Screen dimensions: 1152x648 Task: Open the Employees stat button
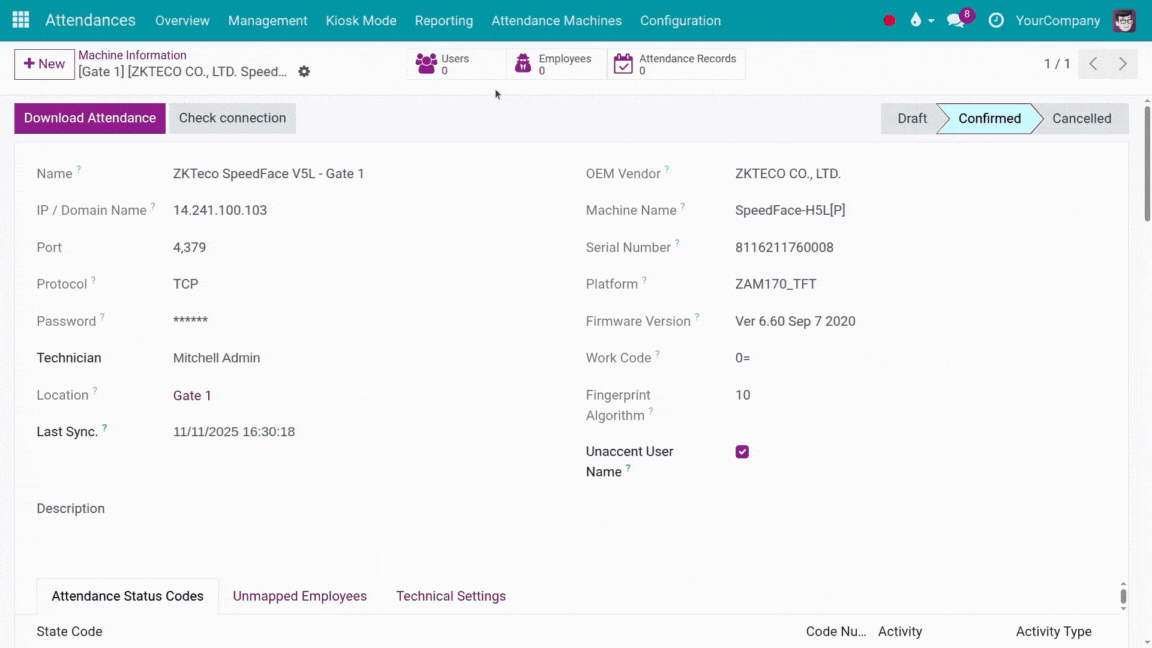pos(555,64)
